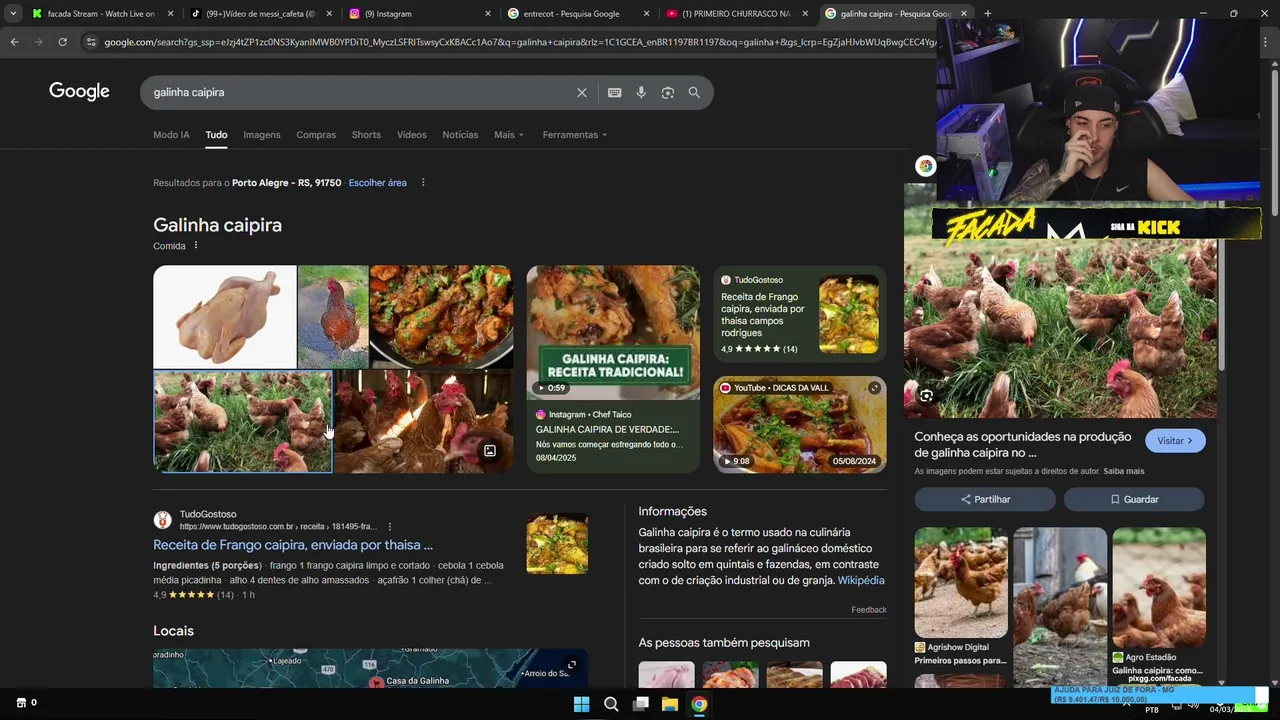Expand the Mais dropdown
1280x720 pixels.
click(508, 134)
